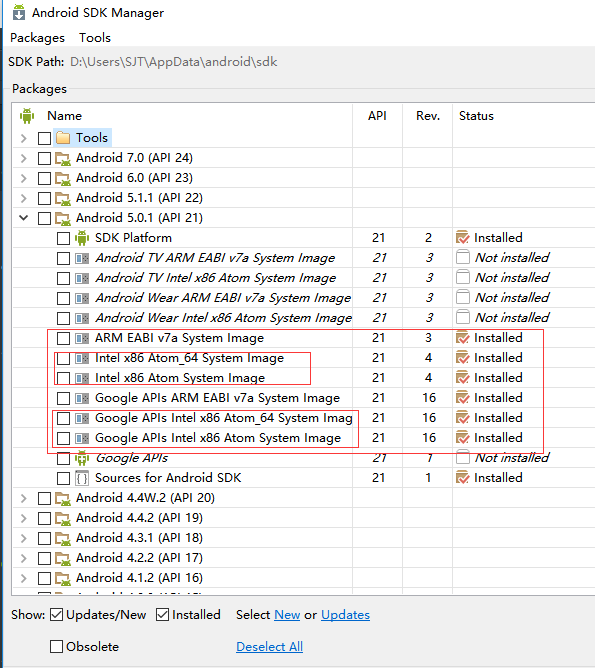The image size is (595, 668).
Task: Expand the Android 4.1.2 (API 16) node
Action: point(24,578)
